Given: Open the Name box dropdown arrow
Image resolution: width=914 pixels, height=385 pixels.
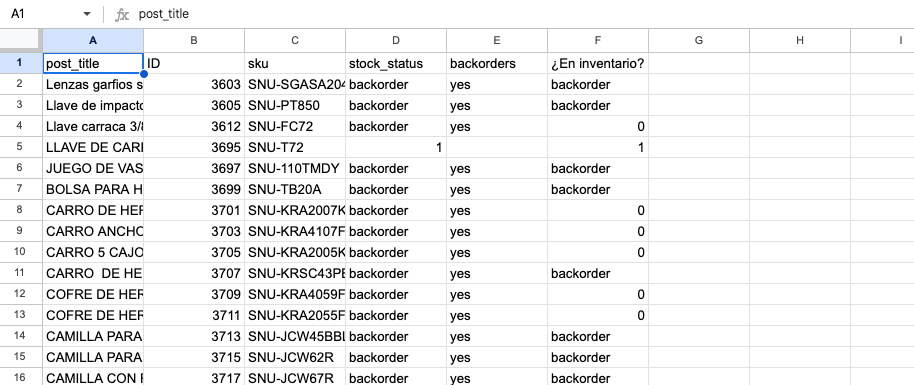Looking at the screenshot, I should click(x=87, y=14).
